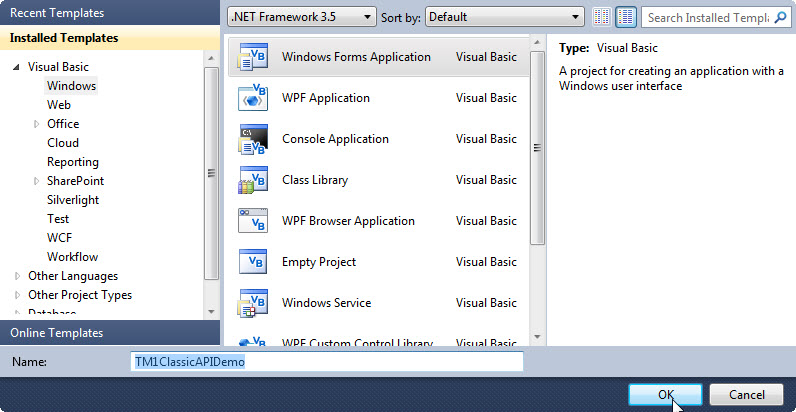
Task: Click the Console Application template icon
Action: pyautogui.click(x=253, y=139)
